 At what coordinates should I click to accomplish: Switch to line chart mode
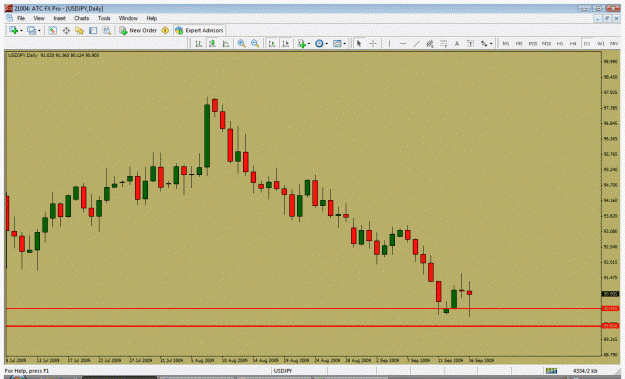coord(226,43)
